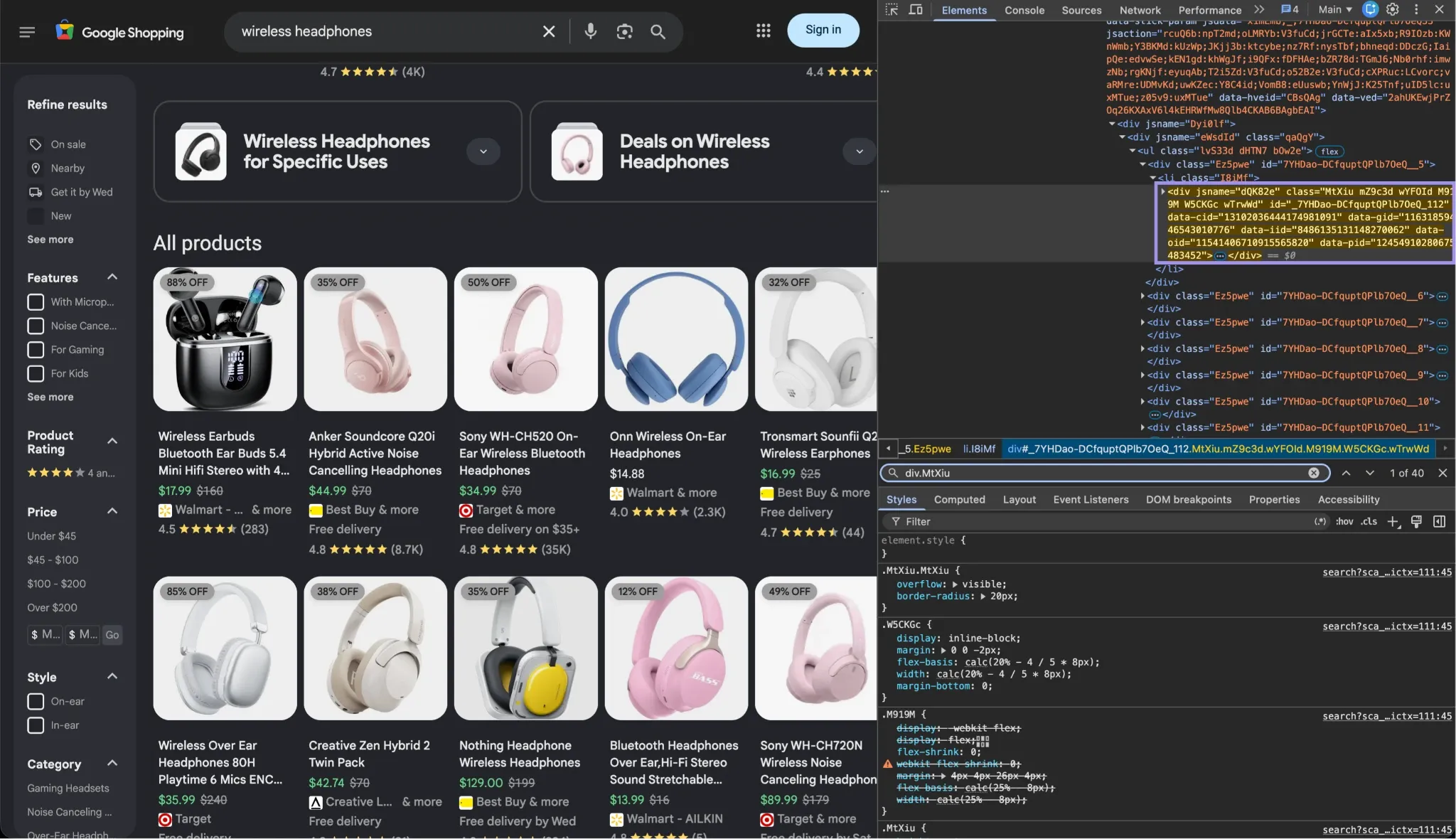Open the Google apps grid

[x=763, y=31]
